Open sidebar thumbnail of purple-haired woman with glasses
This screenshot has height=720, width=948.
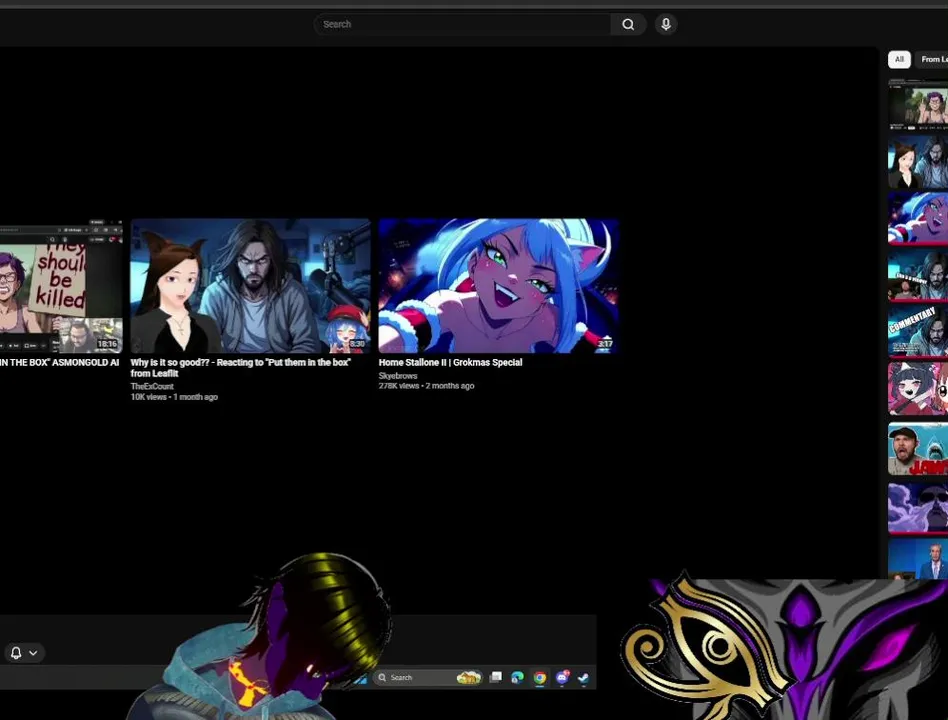pos(918,105)
